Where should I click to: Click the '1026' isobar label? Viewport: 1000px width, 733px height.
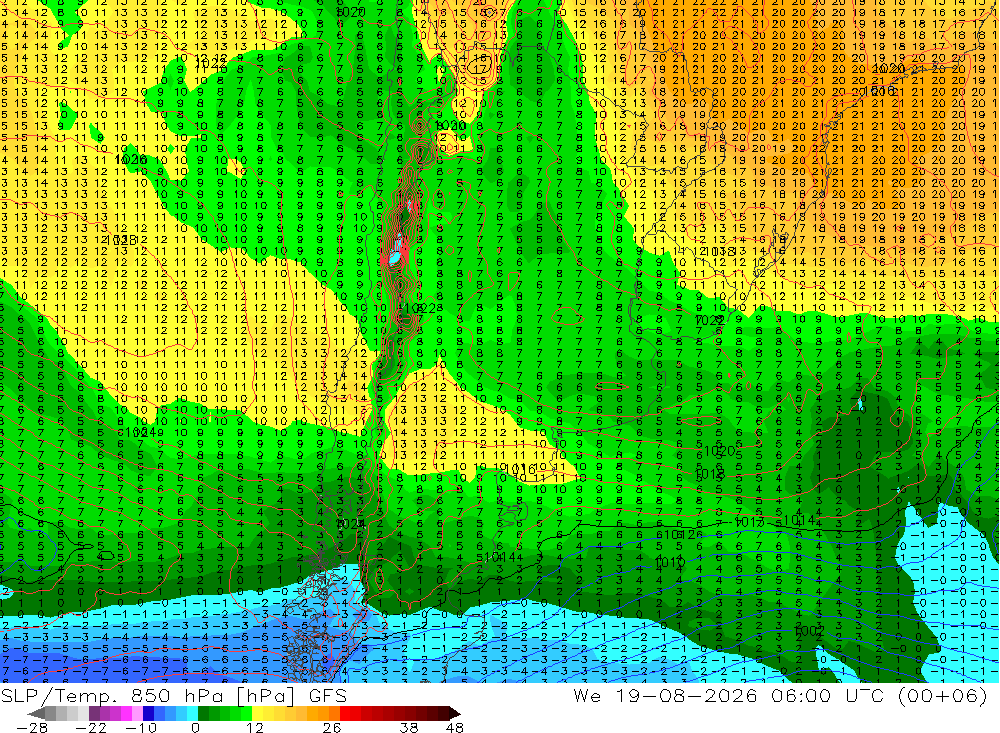click(131, 159)
